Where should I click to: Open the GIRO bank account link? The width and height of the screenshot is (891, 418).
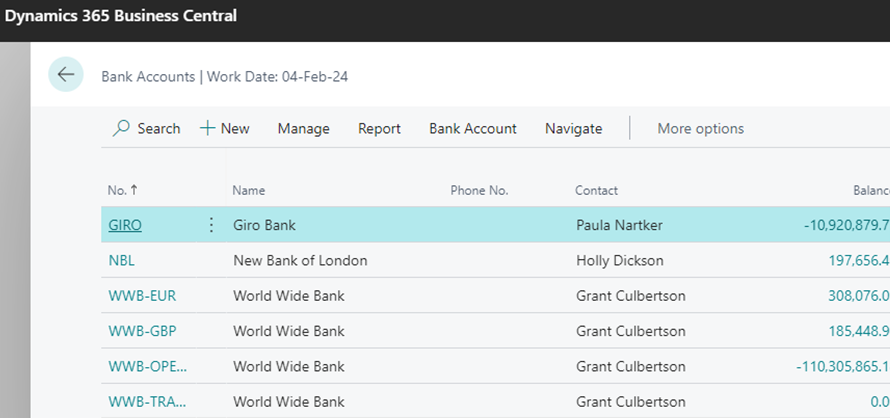tap(125, 225)
